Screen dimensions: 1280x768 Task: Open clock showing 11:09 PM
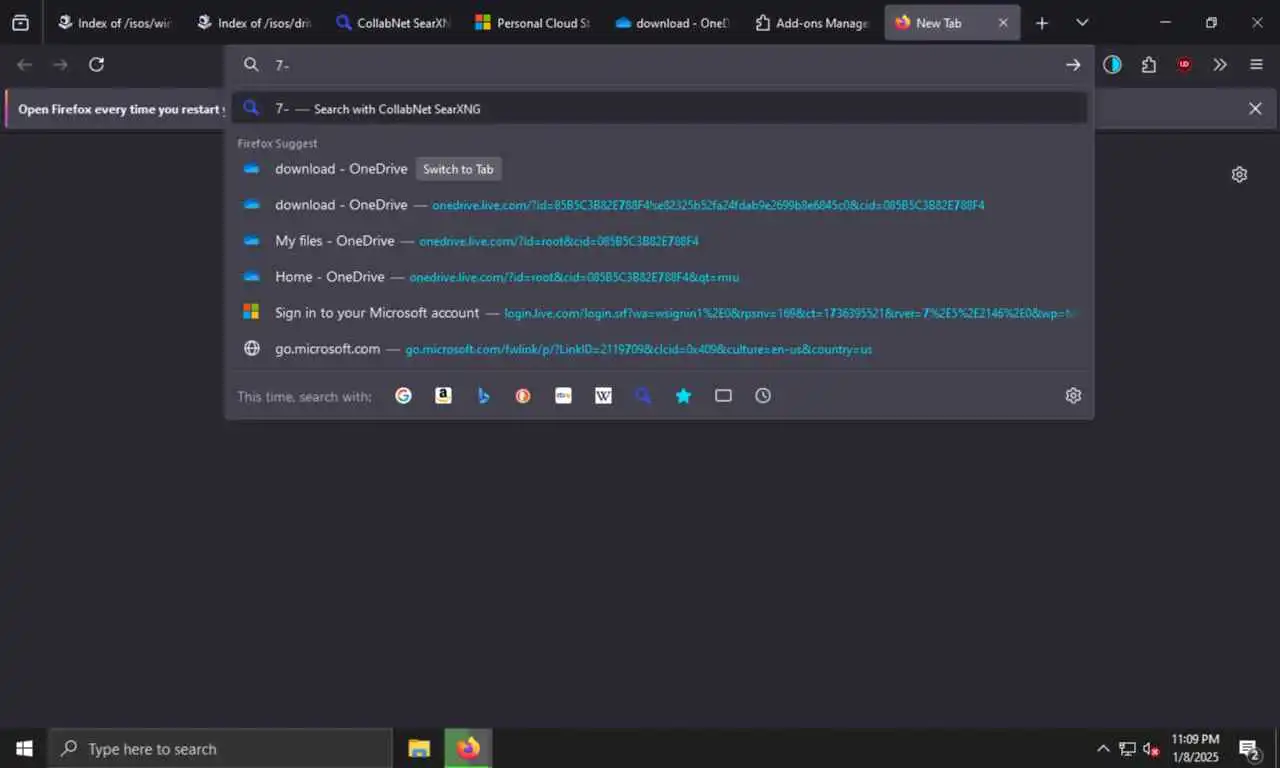tap(1195, 748)
